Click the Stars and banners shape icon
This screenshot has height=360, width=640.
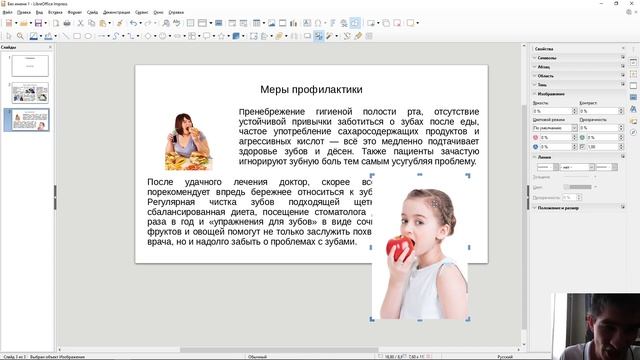pyautogui.click(x=221, y=36)
